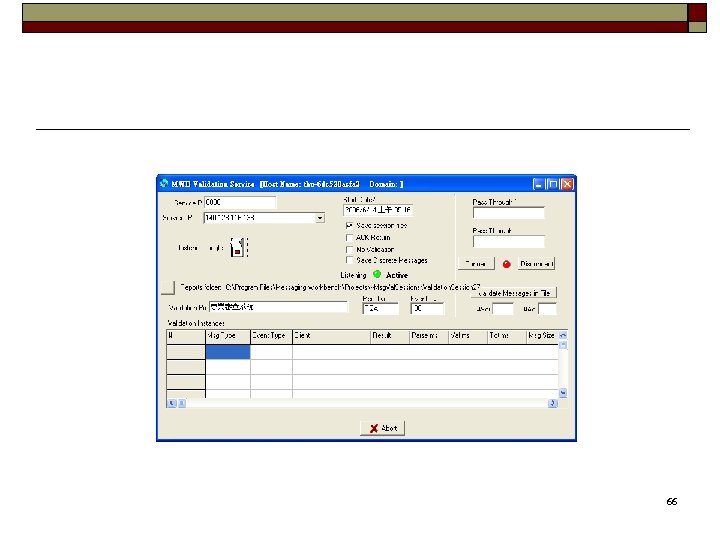
Task: Click the Start Date field
Action: tap(377, 210)
